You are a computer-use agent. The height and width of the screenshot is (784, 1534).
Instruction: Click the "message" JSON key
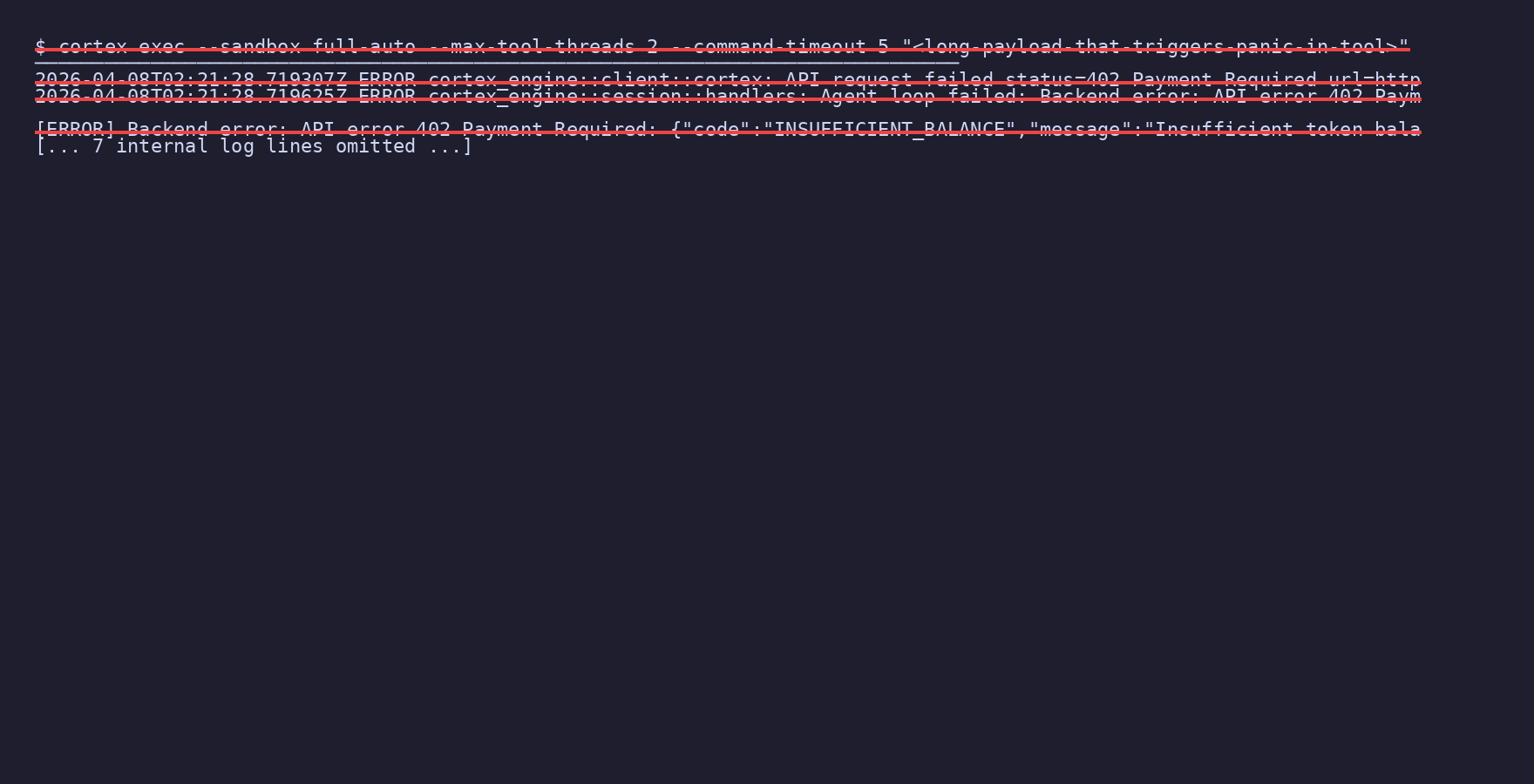pyautogui.click(x=1080, y=130)
